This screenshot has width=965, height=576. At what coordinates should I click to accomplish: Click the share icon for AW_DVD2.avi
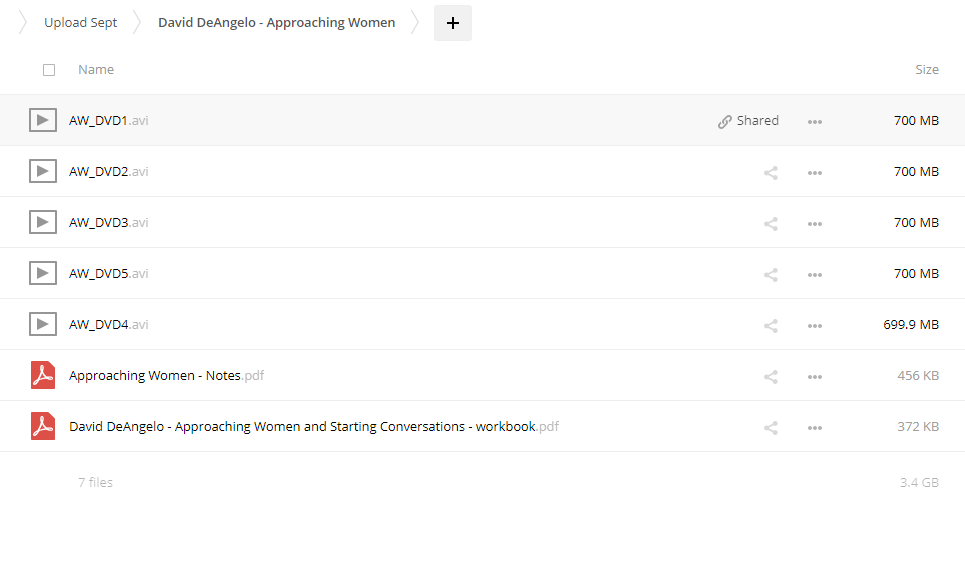(x=770, y=172)
